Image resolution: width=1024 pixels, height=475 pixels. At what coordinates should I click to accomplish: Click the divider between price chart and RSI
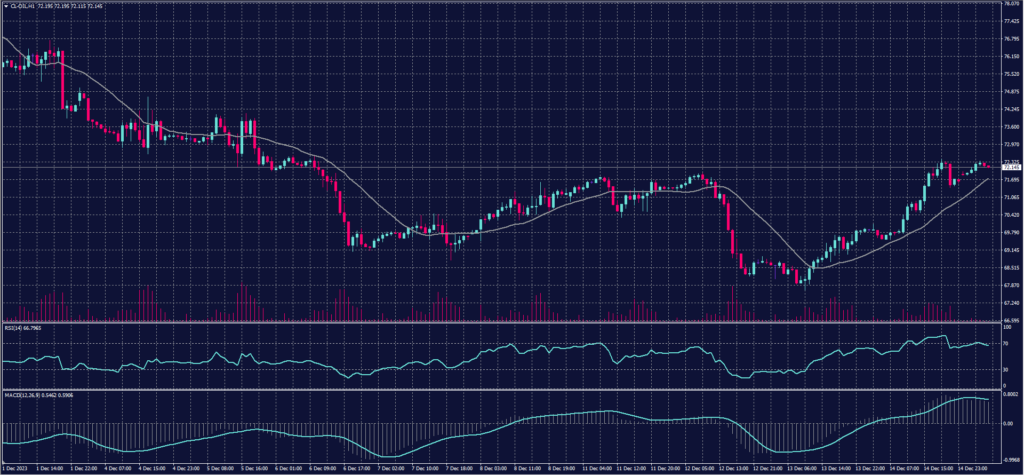click(x=500, y=322)
